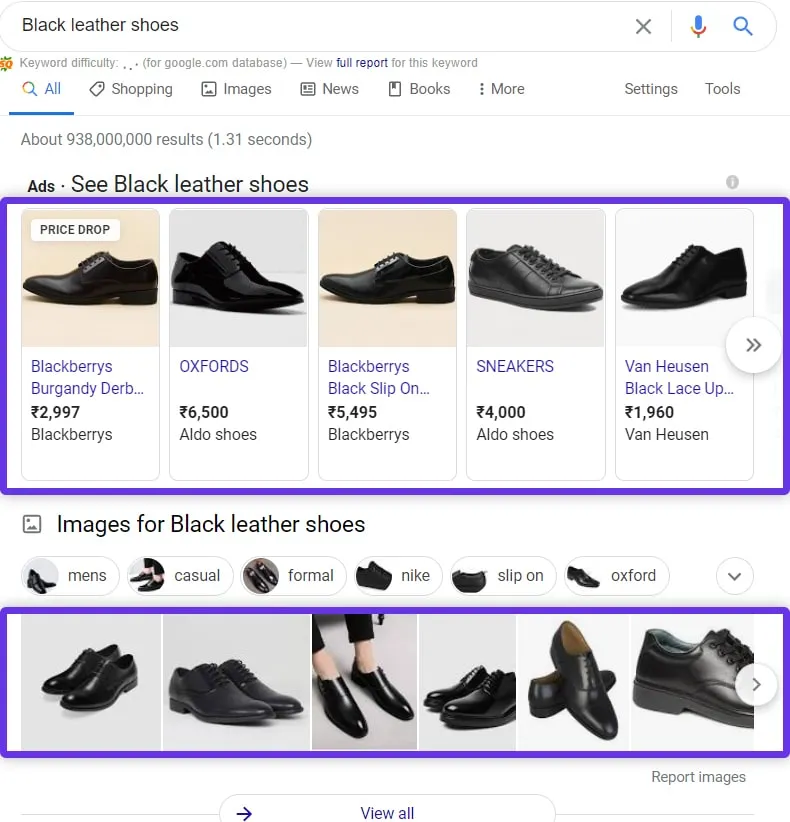790x822 pixels.
Task: Expand the More menu
Action: 501,89
